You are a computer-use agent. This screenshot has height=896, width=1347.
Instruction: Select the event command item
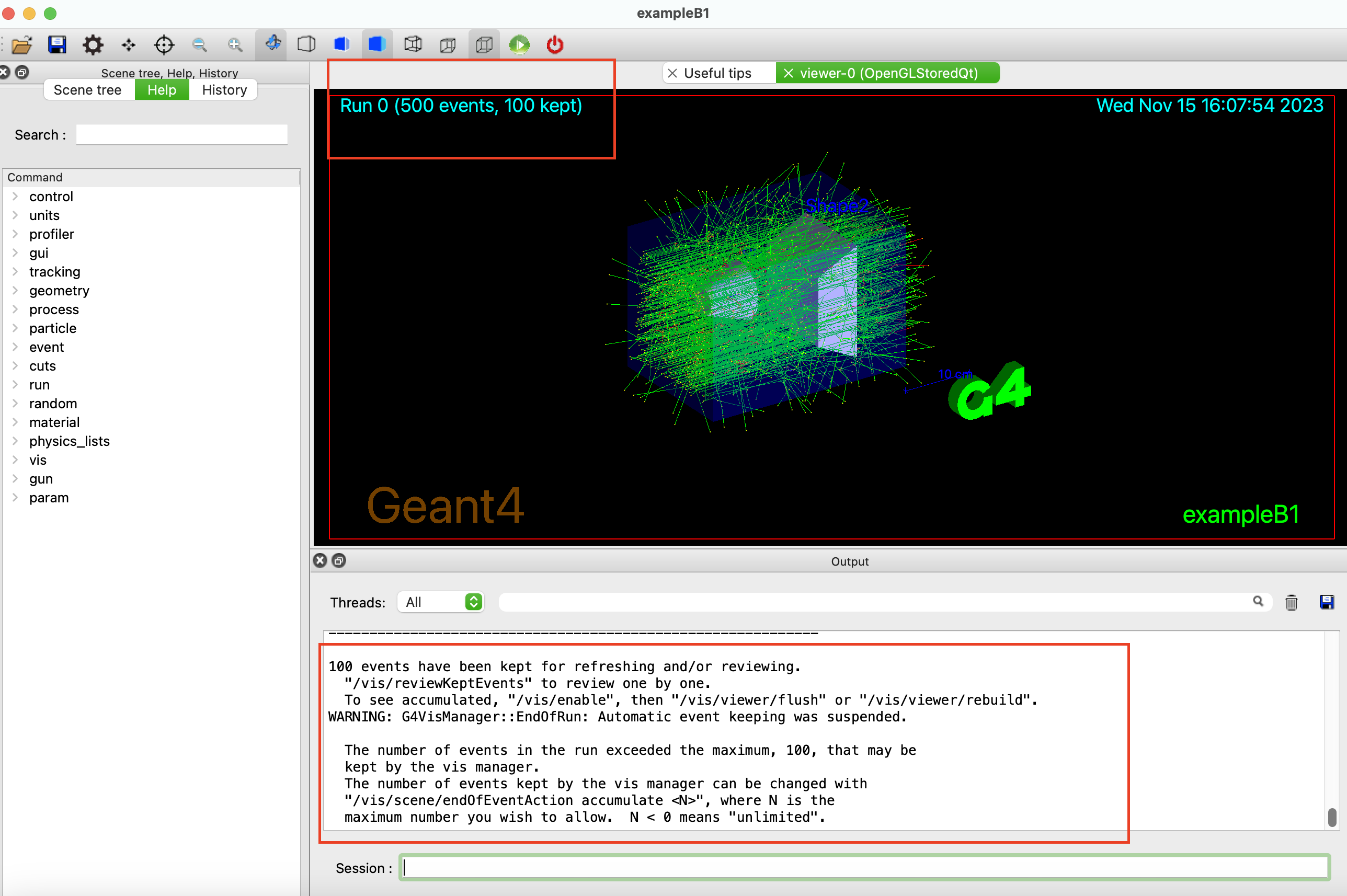coord(47,347)
